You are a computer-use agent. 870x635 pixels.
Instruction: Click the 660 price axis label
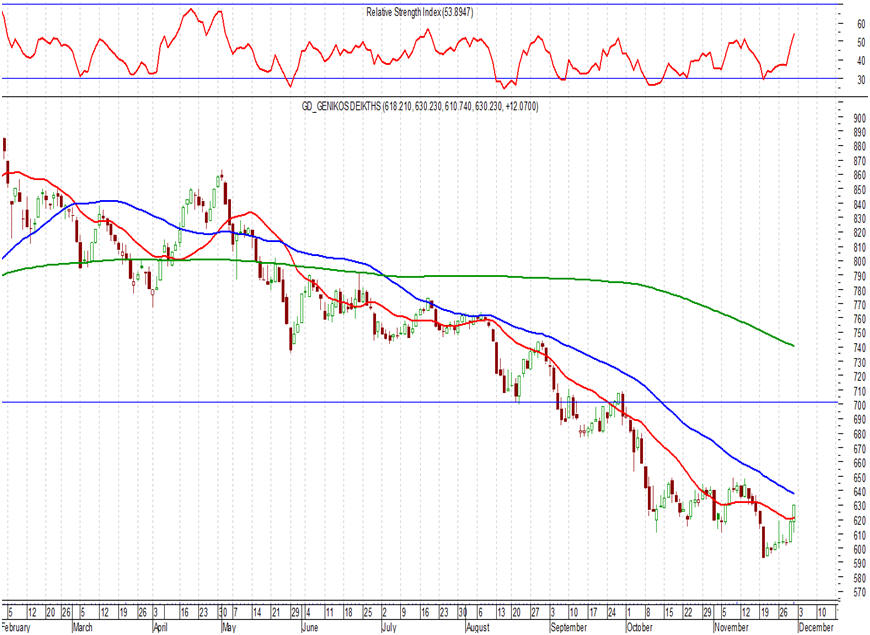click(859, 462)
